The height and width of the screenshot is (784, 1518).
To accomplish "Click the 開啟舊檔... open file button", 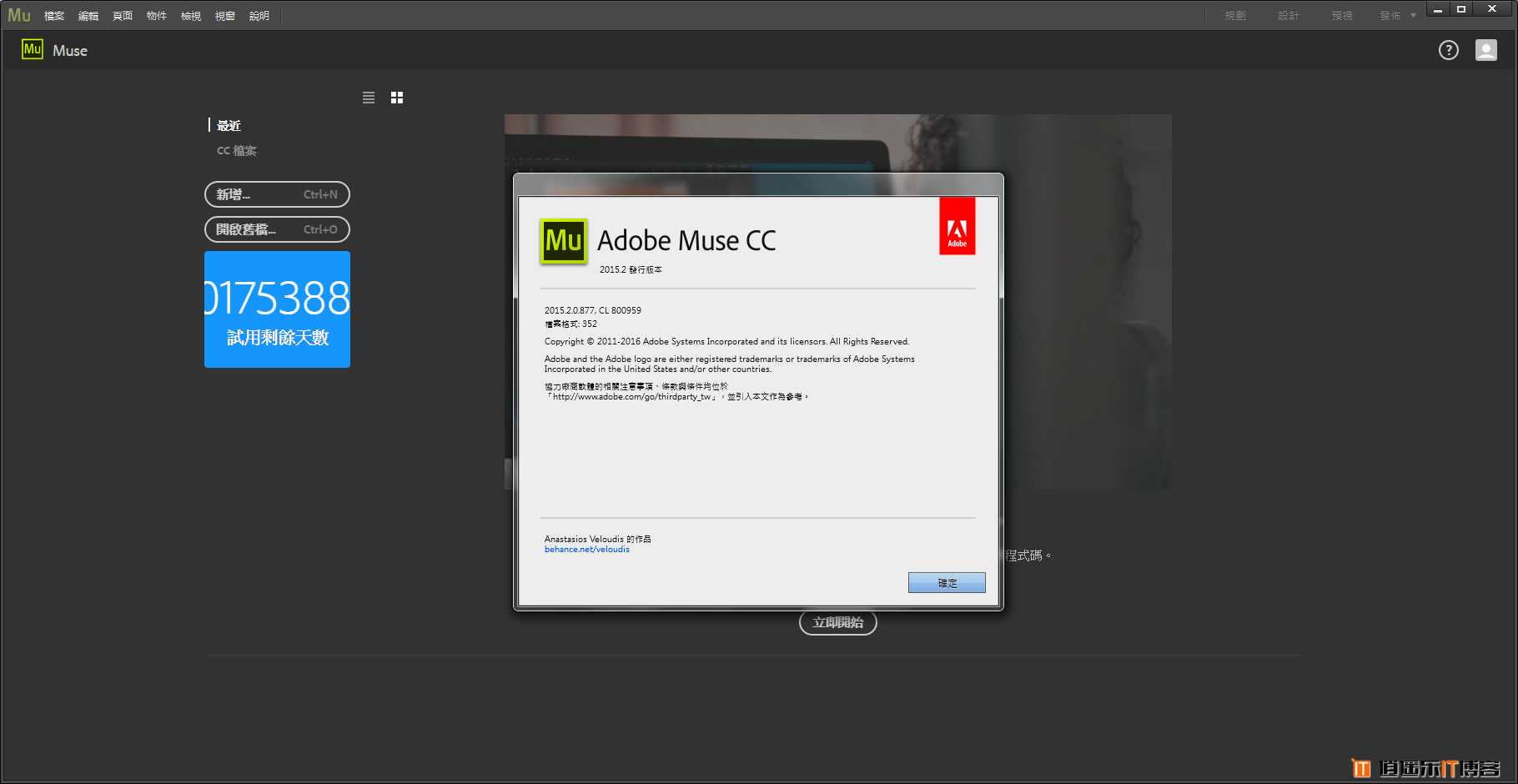I will click(x=277, y=229).
